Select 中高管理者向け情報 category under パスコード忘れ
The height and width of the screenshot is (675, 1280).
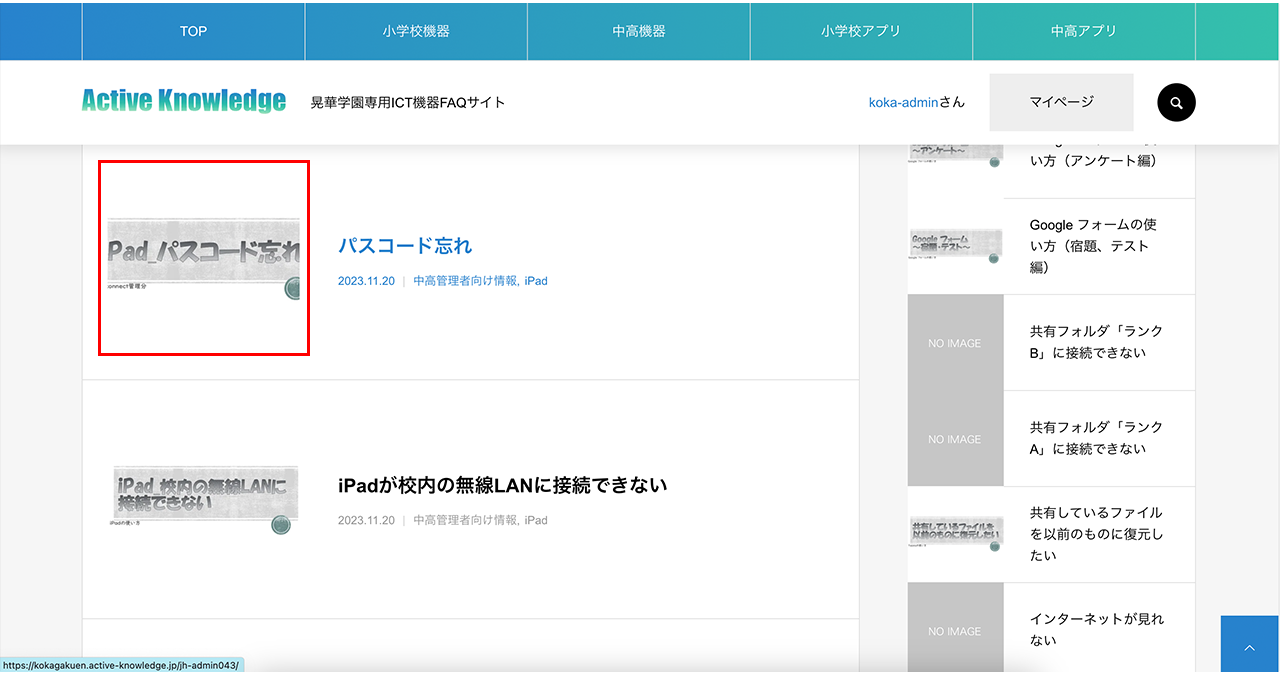click(x=466, y=281)
